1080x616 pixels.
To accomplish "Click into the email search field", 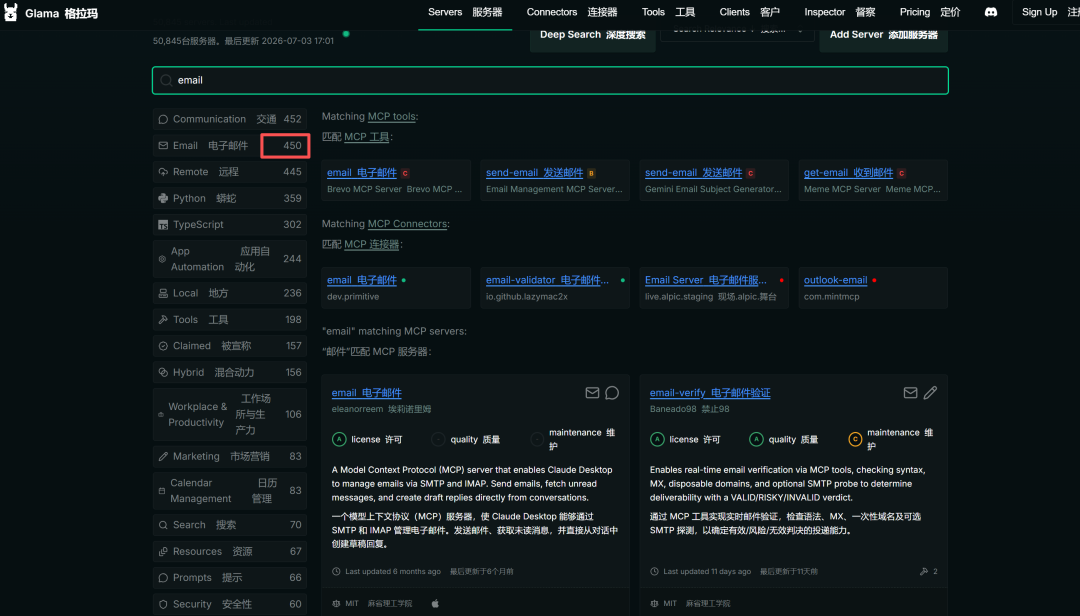I will click(x=550, y=81).
